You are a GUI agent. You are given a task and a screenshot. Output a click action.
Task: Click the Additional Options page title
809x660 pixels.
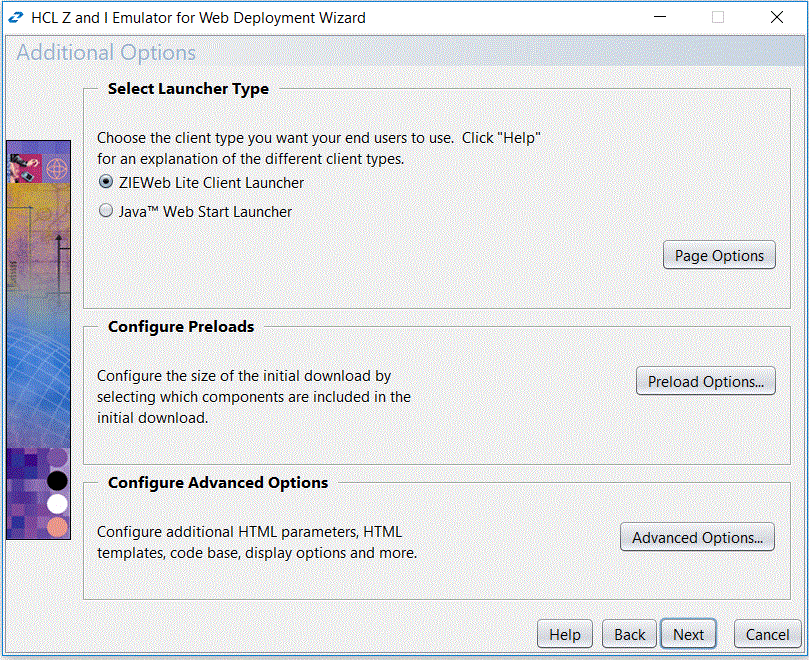point(104,53)
